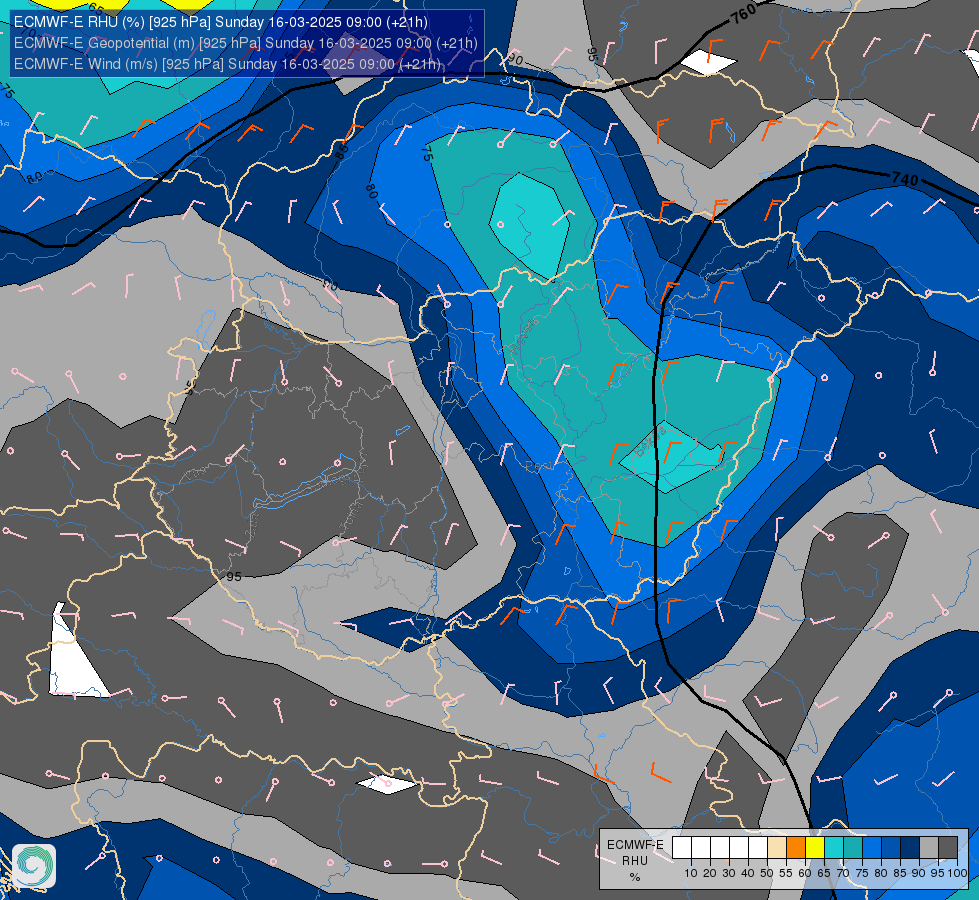Select the light gray 90–95 legend swatch

[929, 848]
